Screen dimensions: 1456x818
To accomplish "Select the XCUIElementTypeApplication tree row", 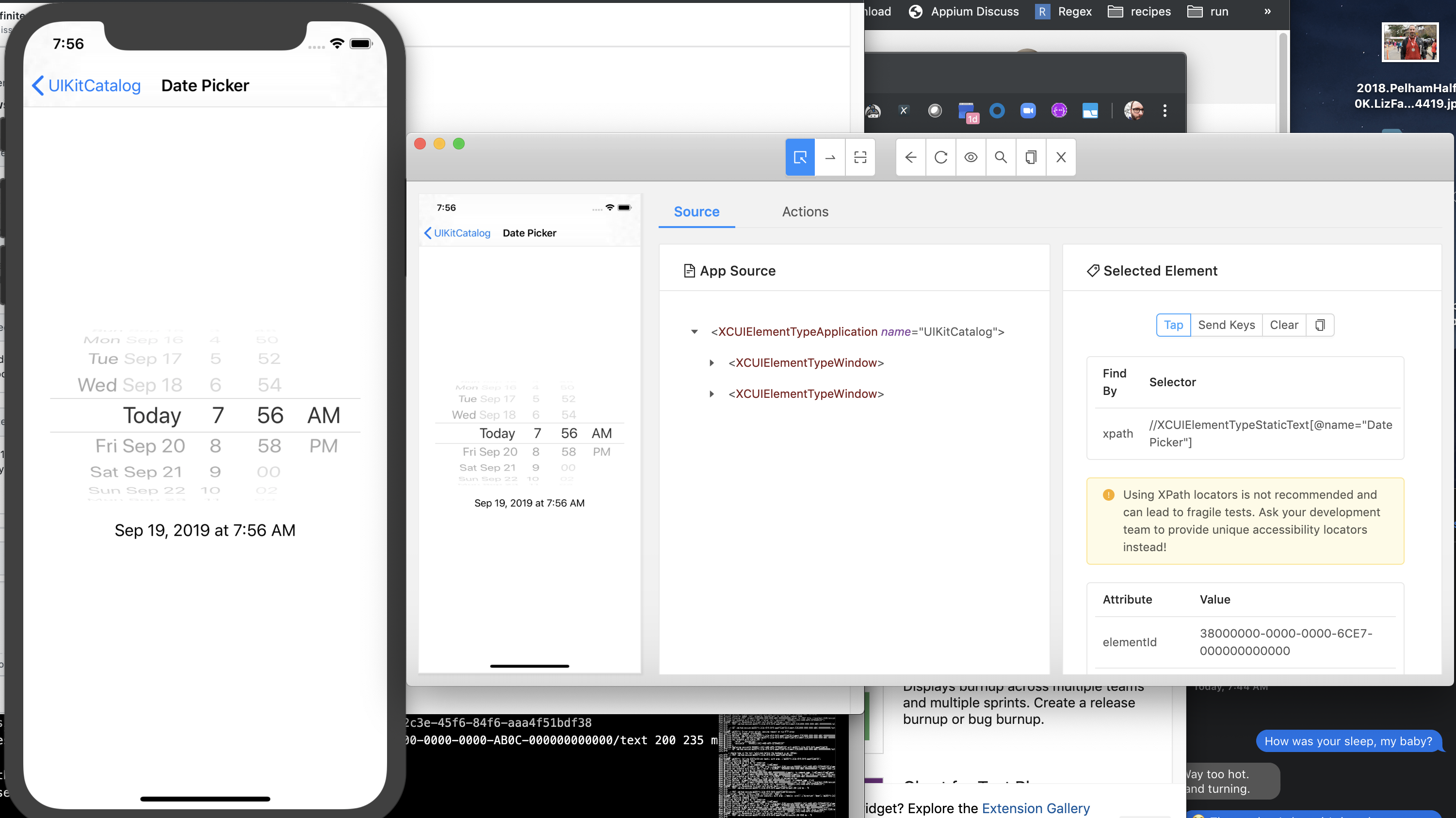I will [x=857, y=332].
